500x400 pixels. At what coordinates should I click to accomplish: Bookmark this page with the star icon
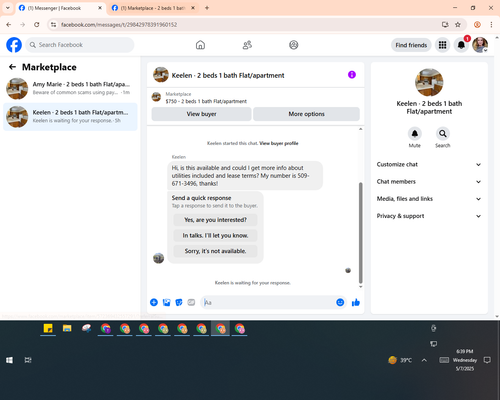[x=458, y=24]
